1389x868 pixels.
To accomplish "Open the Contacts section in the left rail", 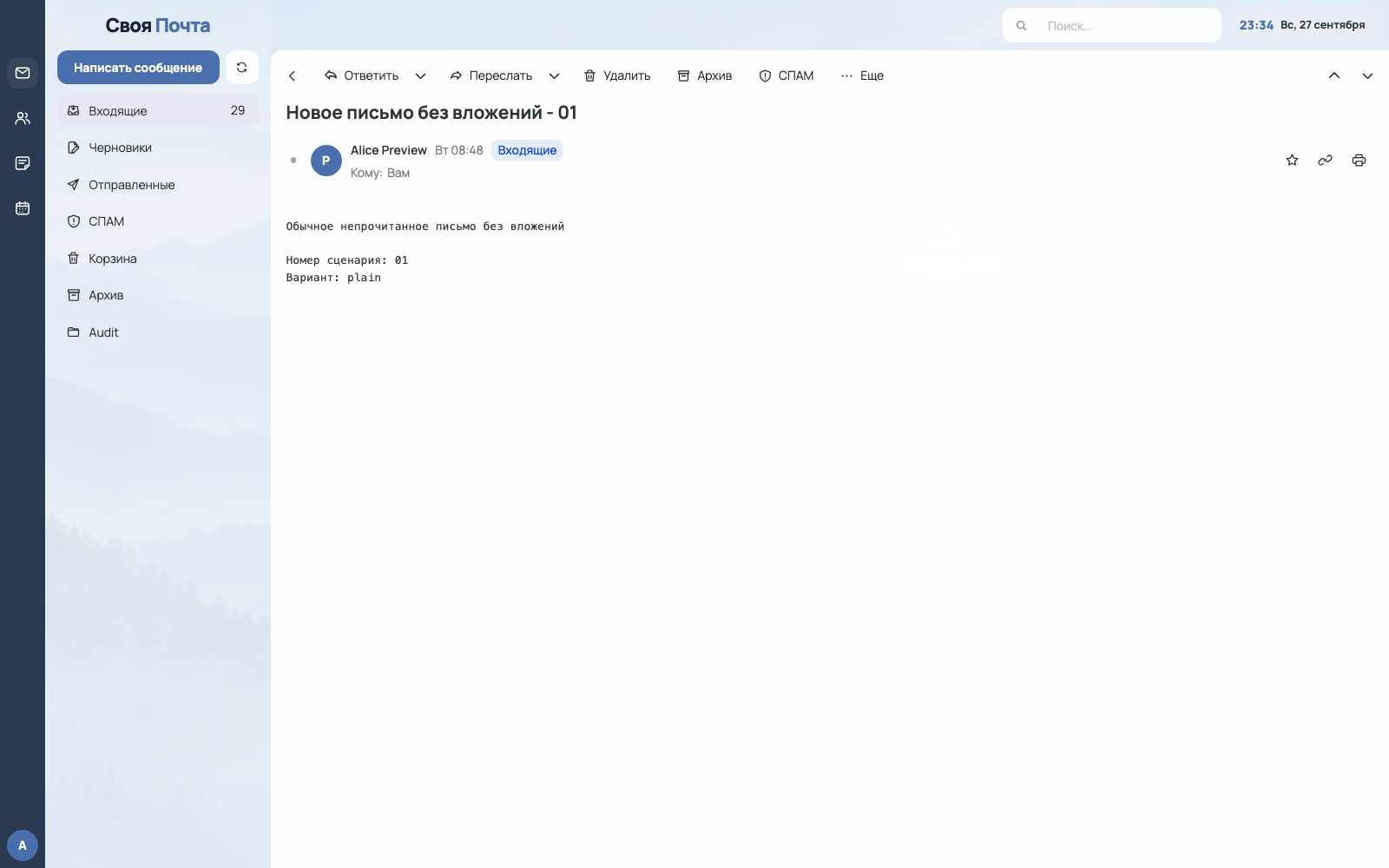I will pos(23,118).
